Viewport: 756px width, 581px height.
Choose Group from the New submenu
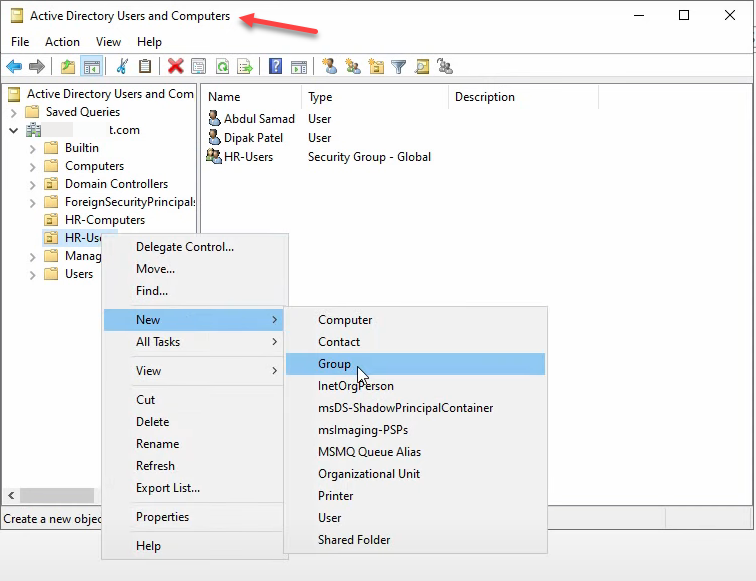[416, 364]
